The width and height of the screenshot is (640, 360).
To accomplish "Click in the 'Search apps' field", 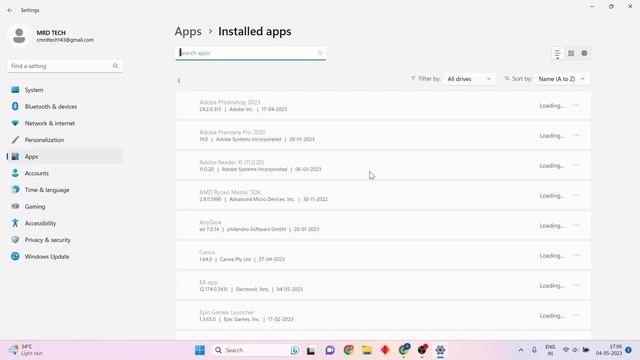I will [x=251, y=53].
